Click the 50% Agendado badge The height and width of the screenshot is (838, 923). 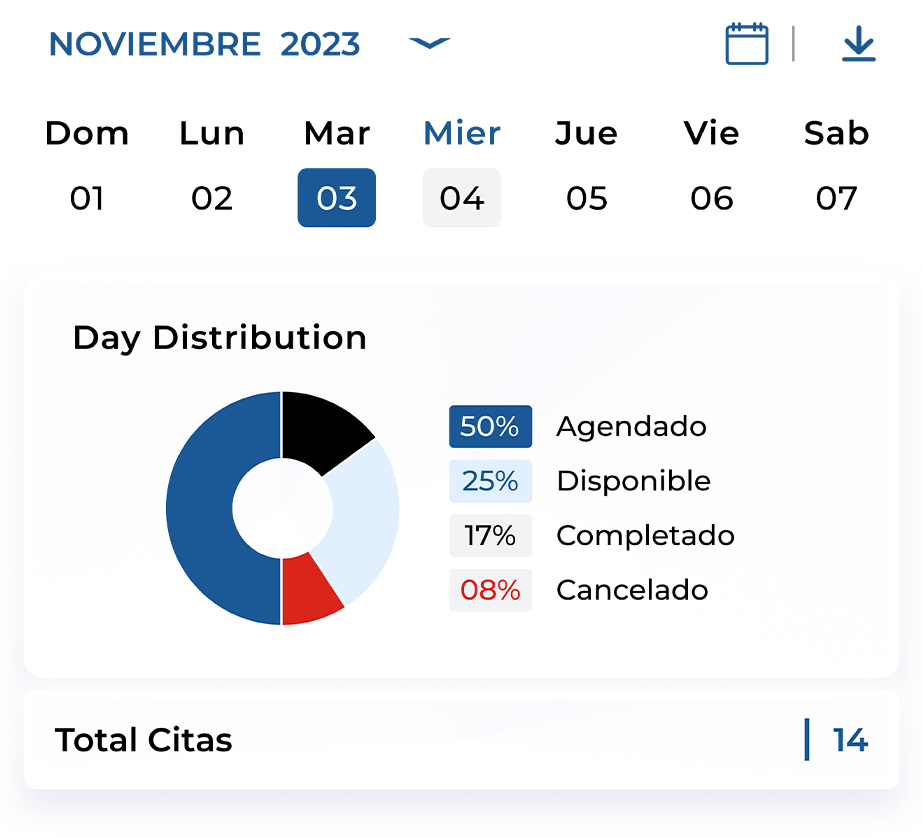click(490, 427)
